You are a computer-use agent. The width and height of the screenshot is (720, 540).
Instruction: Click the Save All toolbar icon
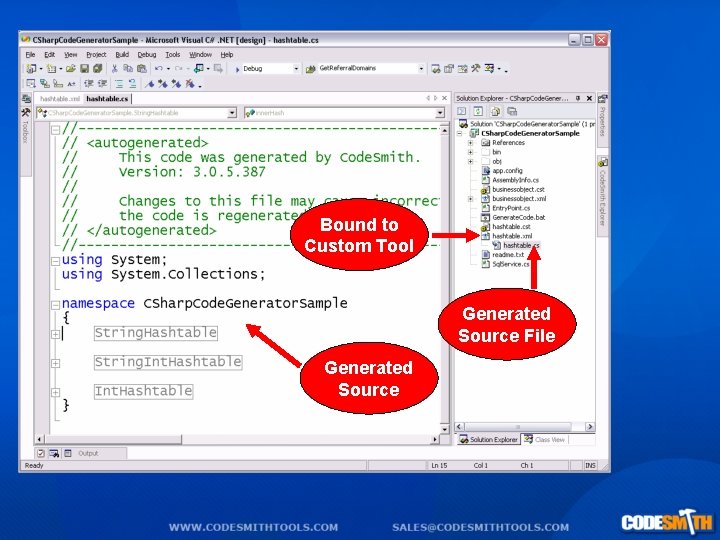tap(98, 69)
